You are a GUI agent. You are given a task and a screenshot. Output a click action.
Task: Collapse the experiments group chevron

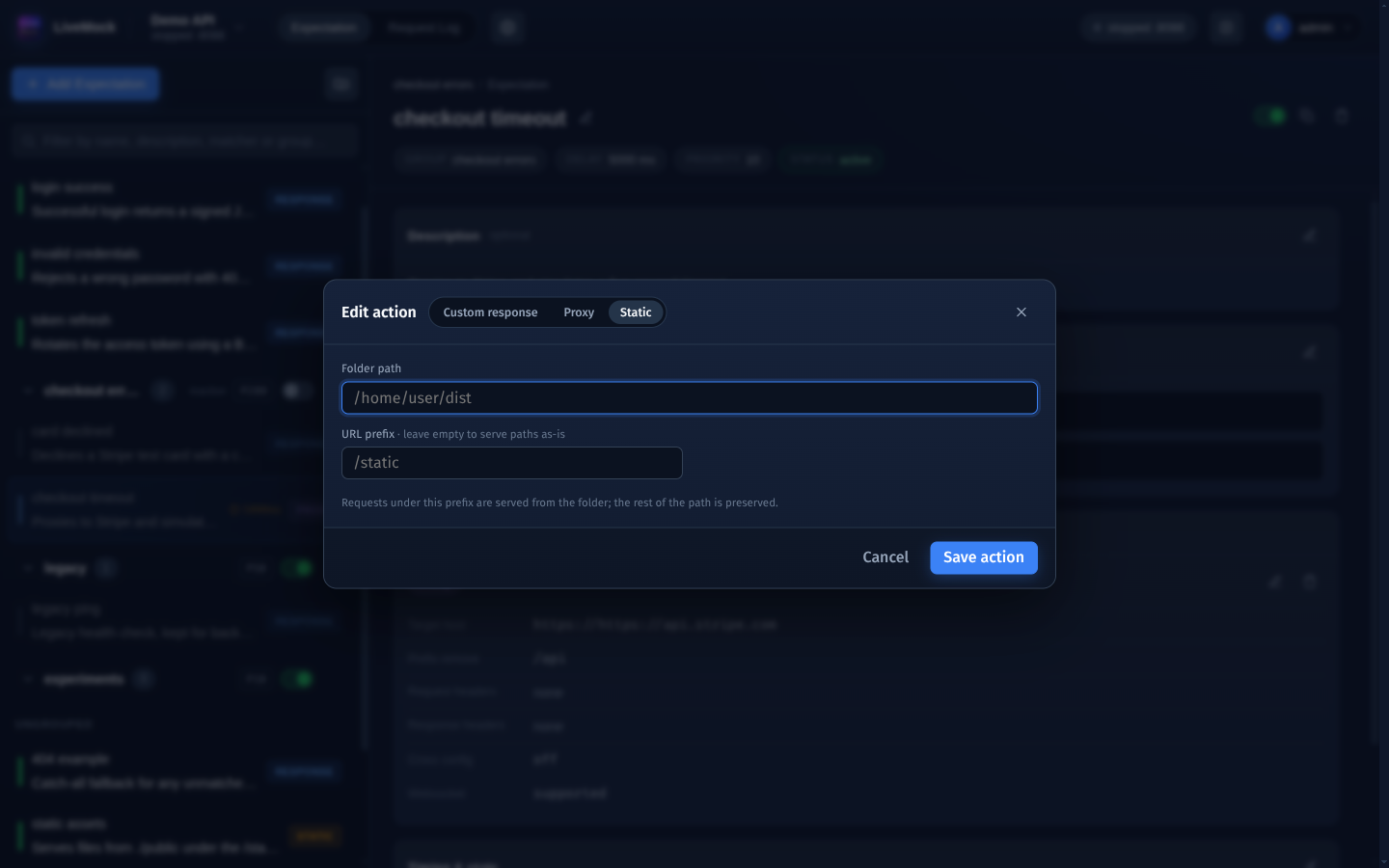point(28,679)
